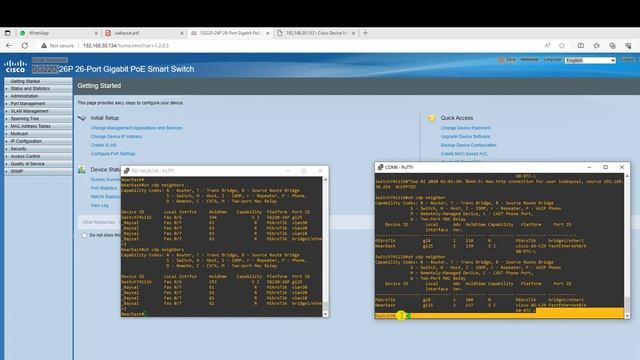Open the Language dropdown set to English

590,60
